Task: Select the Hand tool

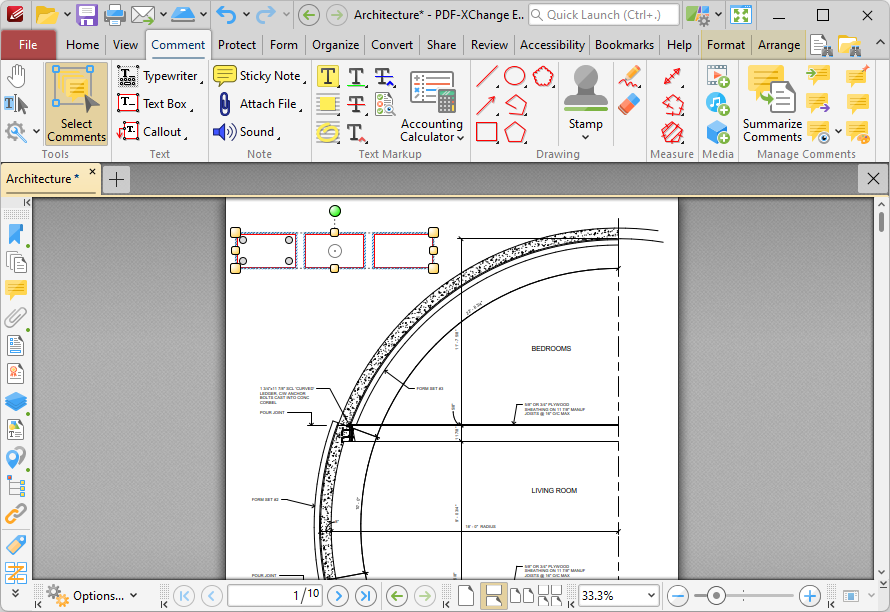Action: click(16, 77)
